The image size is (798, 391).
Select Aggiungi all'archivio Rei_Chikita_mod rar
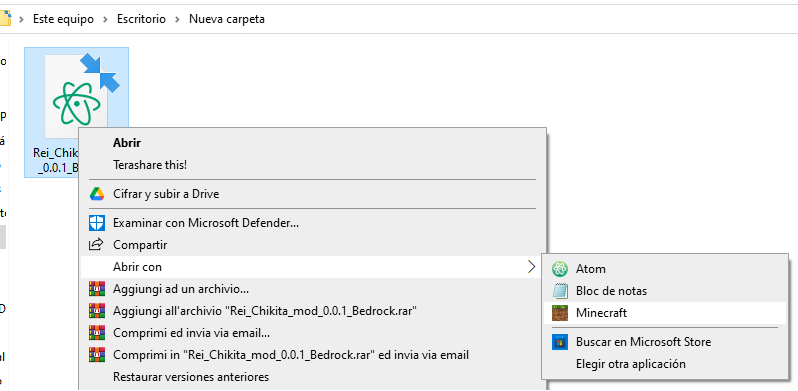click(x=265, y=311)
